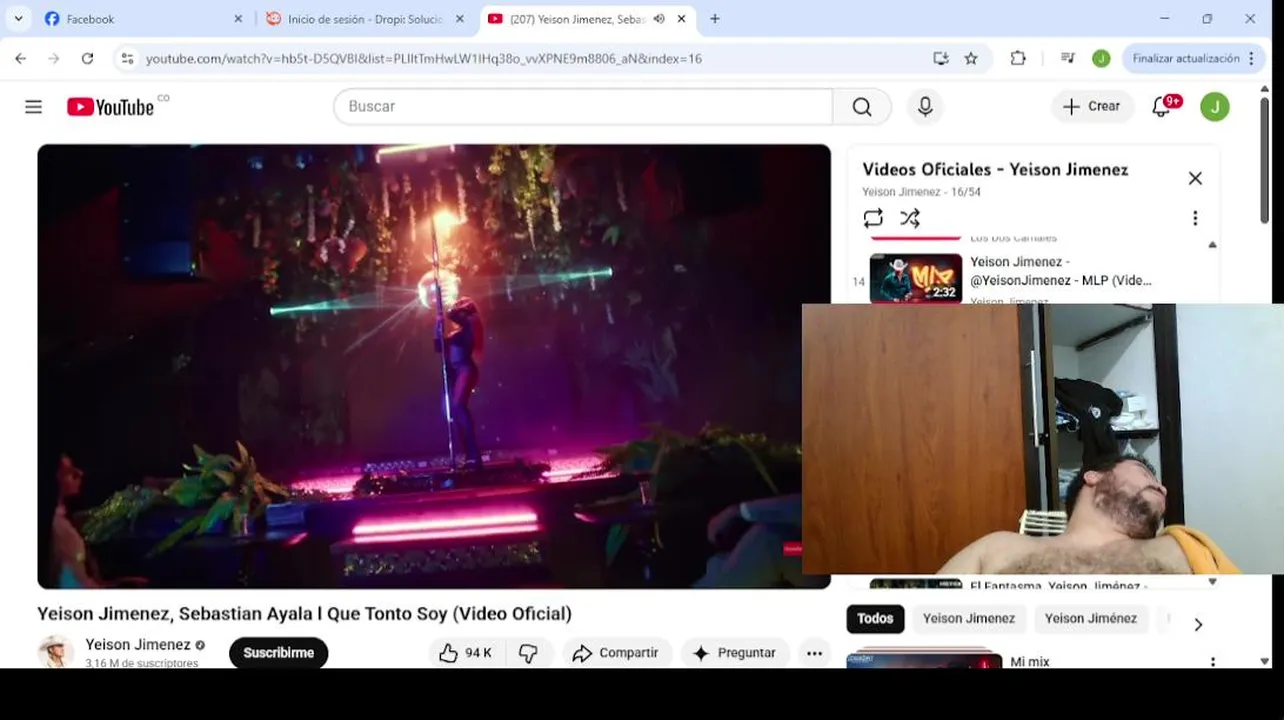The width and height of the screenshot is (1284, 720).
Task: Open Mi mix video options menu
Action: tap(1213, 662)
